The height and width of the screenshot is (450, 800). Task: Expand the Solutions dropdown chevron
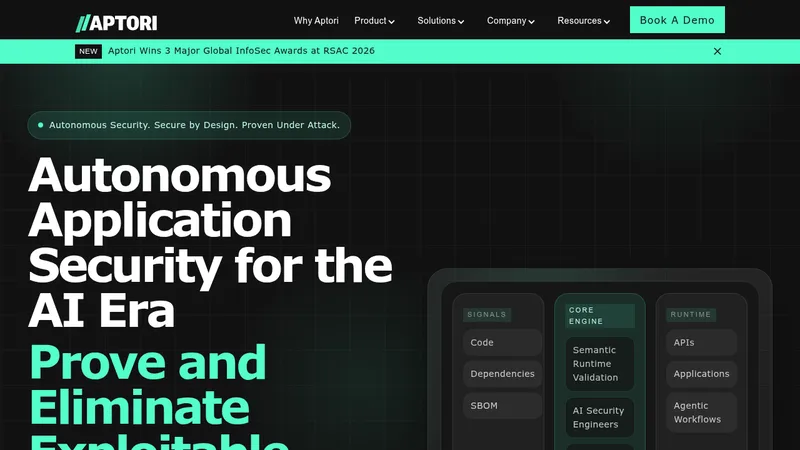[461, 22]
